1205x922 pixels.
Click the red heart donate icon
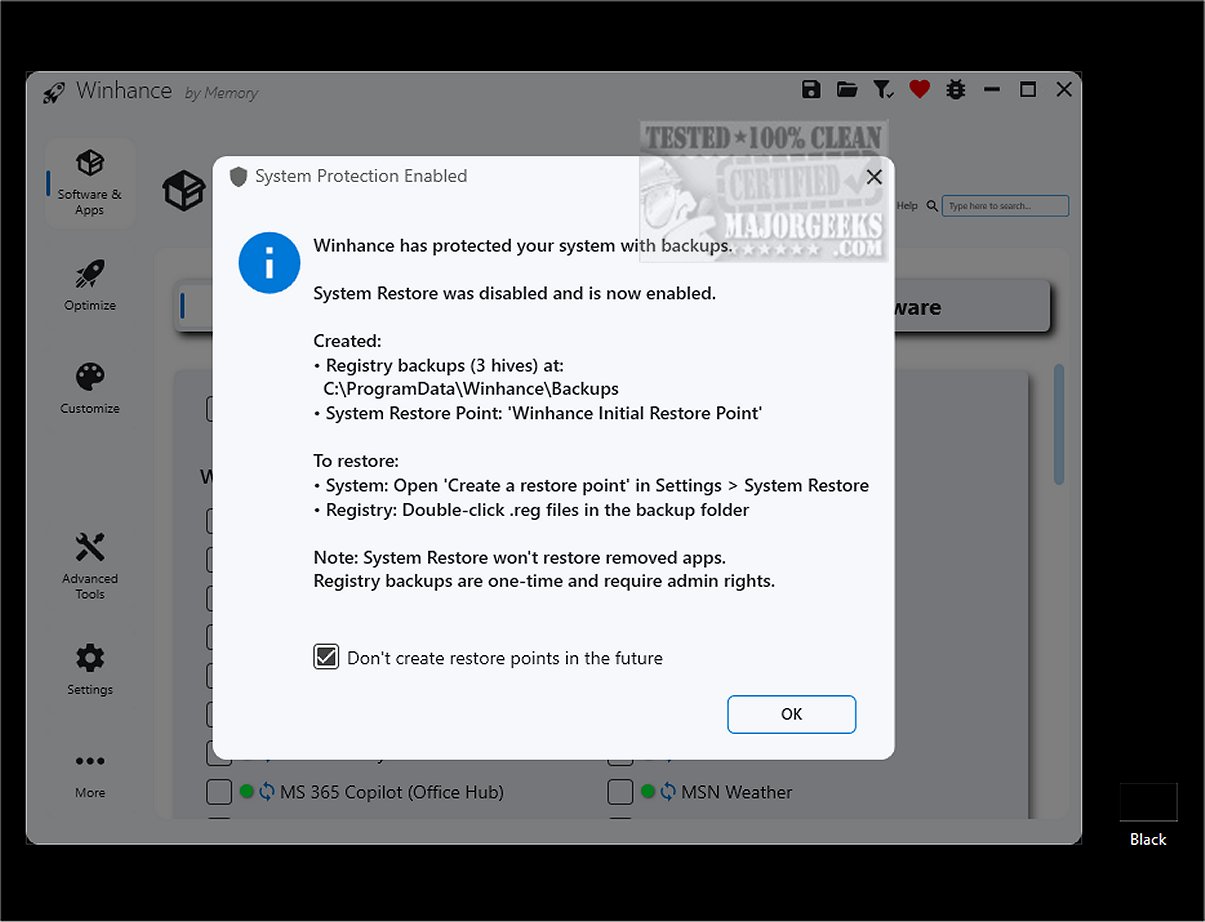920,90
